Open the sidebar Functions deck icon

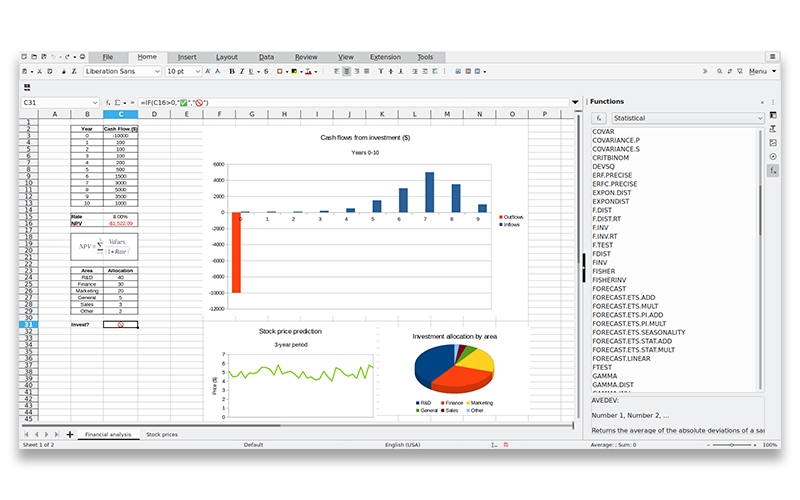[x=773, y=171]
